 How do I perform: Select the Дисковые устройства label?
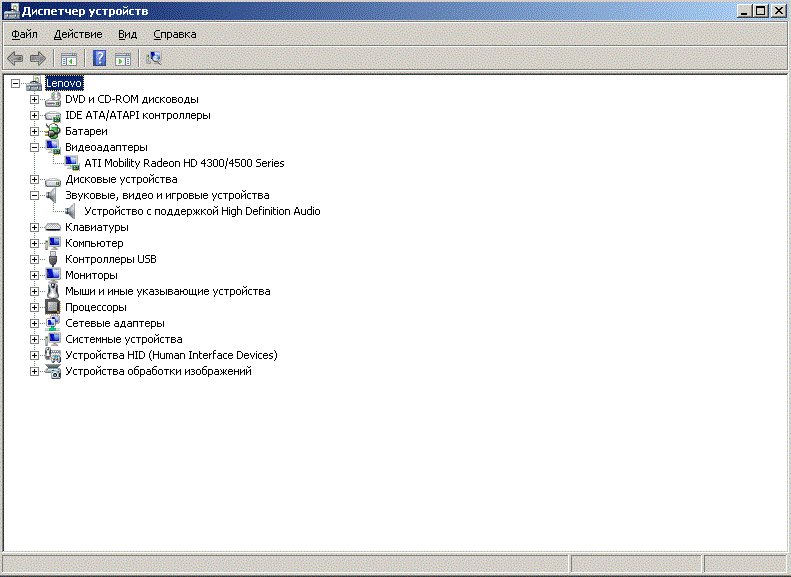[121, 180]
